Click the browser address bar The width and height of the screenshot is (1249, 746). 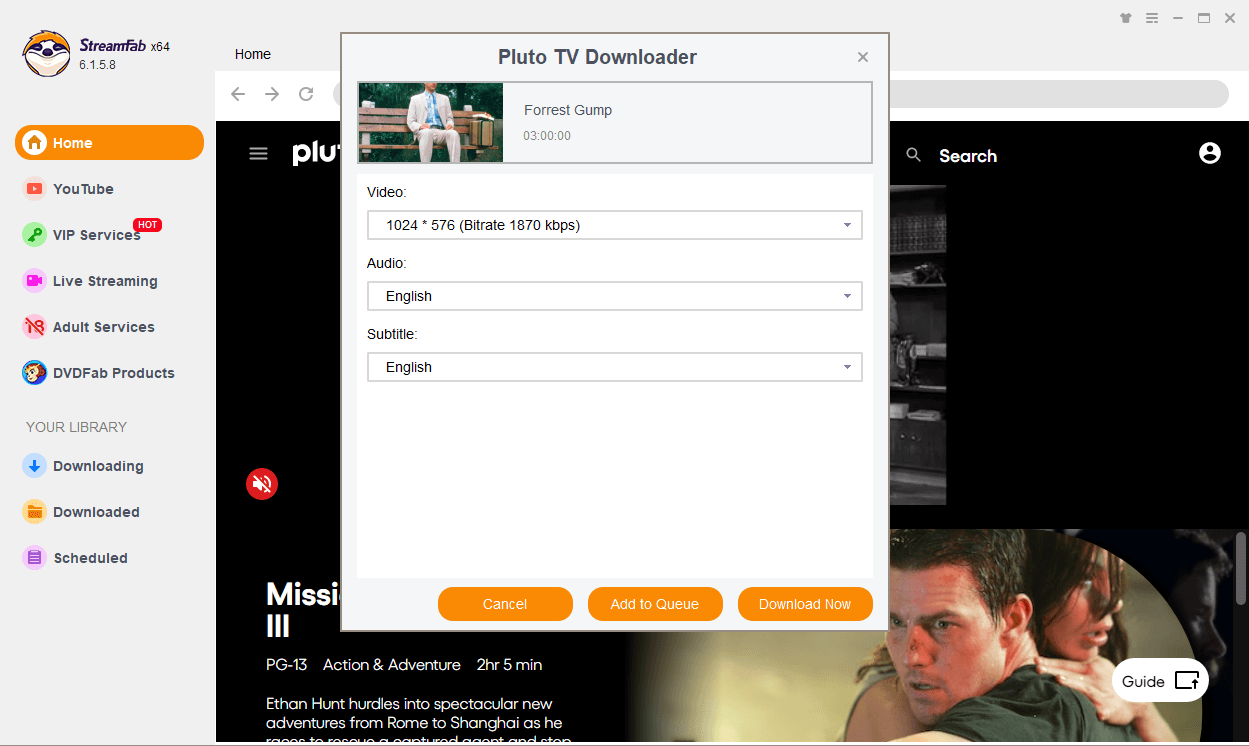1058,94
